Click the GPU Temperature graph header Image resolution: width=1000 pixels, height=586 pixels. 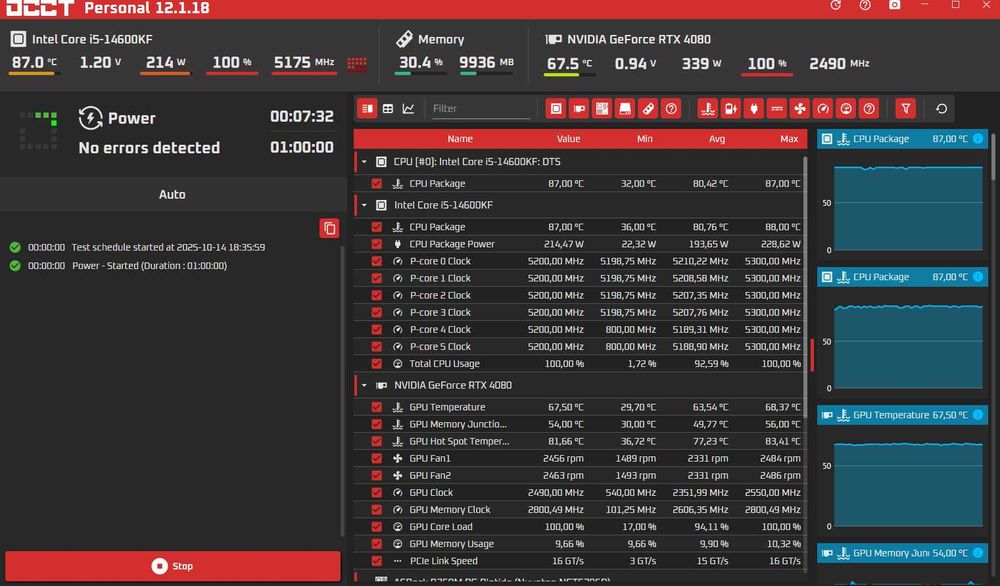pos(902,415)
